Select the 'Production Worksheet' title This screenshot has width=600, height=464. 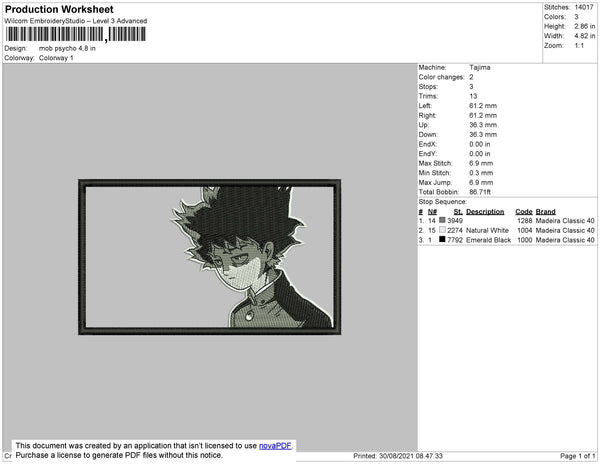tap(59, 9)
